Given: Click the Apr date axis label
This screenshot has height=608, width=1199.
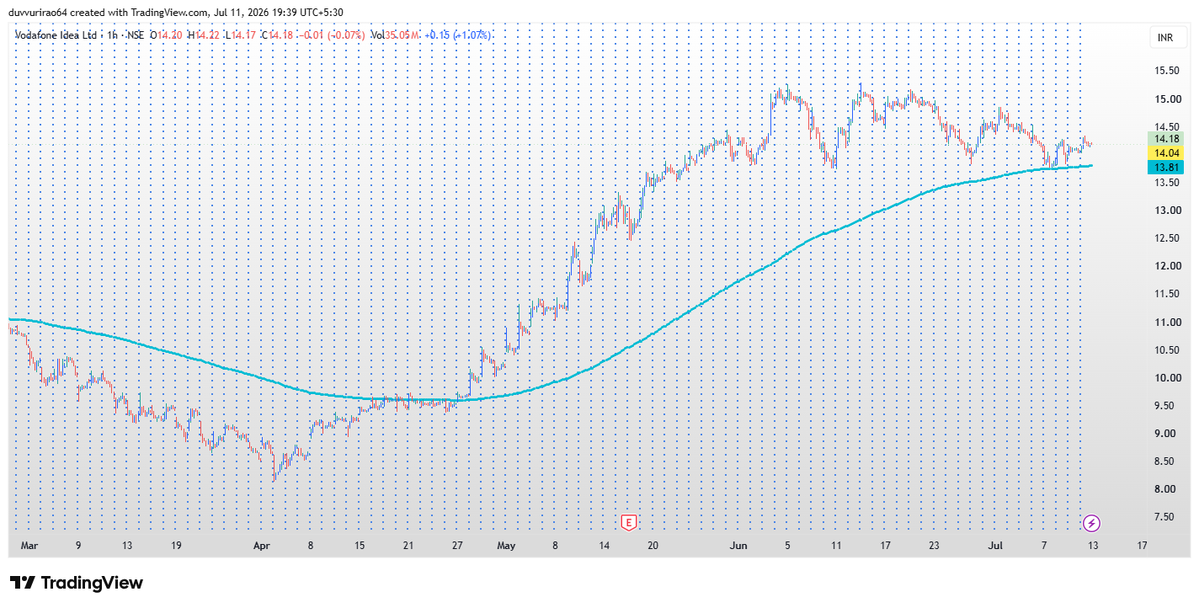Looking at the screenshot, I should [x=262, y=546].
